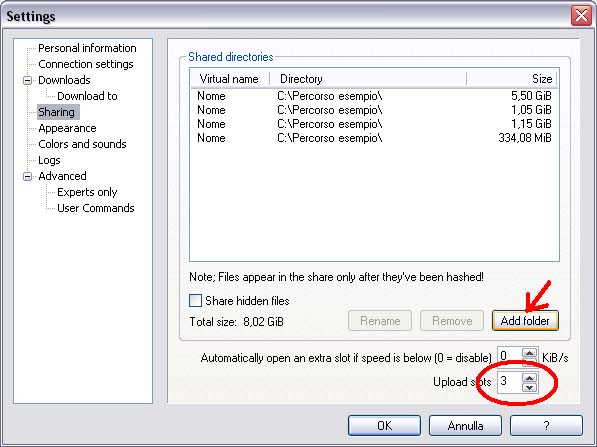Collapse the Advanced tree node
The image size is (597, 447).
coord(27,176)
